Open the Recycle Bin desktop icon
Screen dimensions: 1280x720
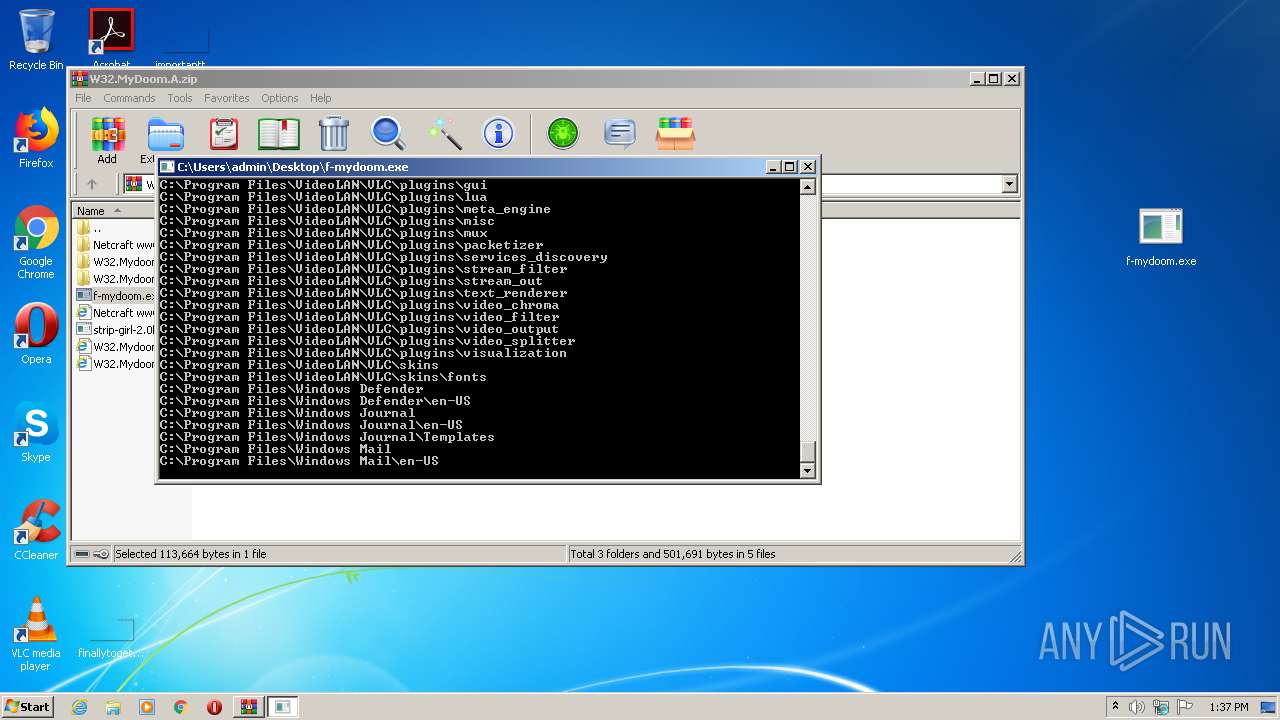tap(36, 39)
